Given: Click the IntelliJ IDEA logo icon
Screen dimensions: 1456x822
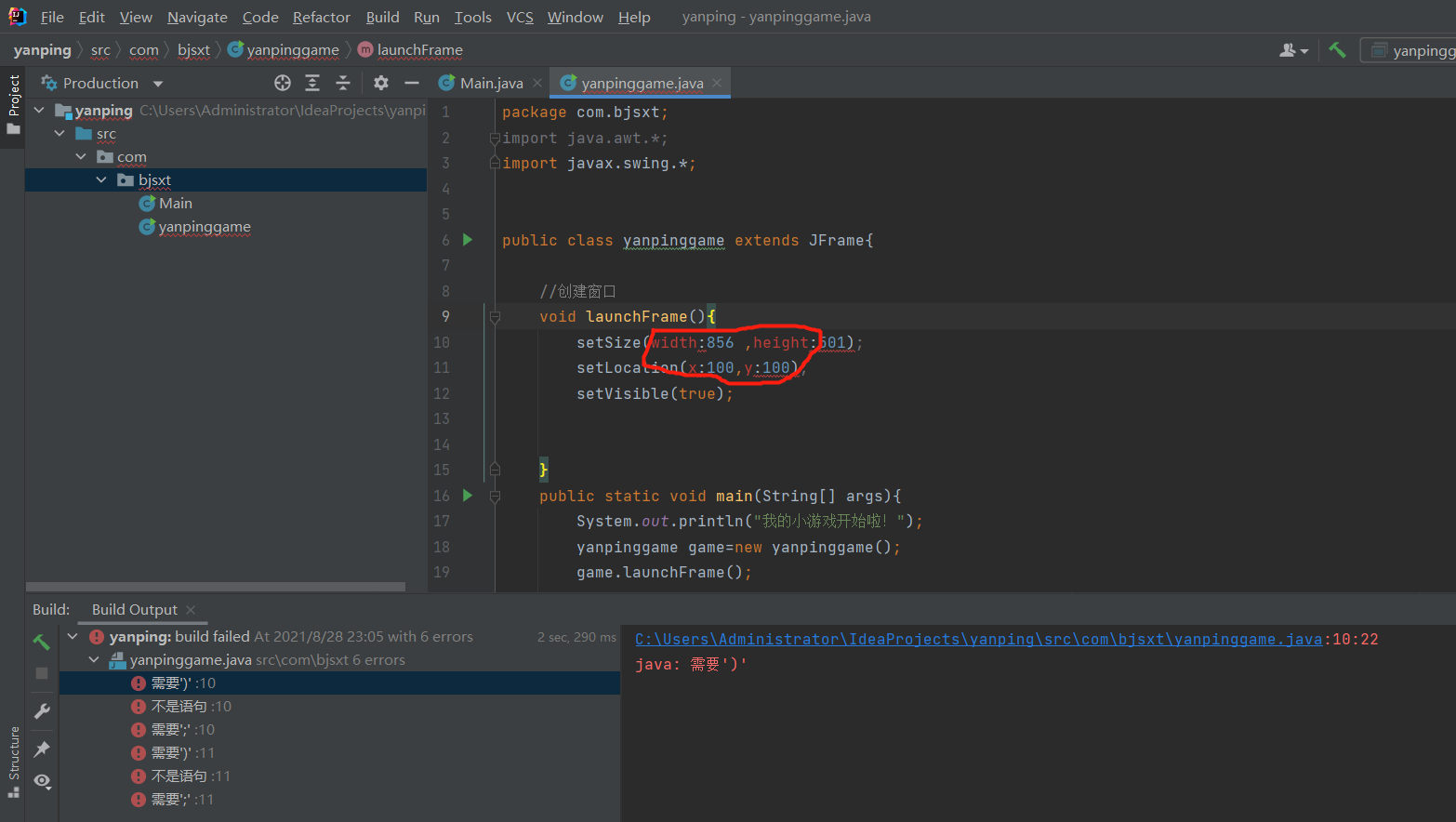Looking at the screenshot, I should [x=17, y=16].
